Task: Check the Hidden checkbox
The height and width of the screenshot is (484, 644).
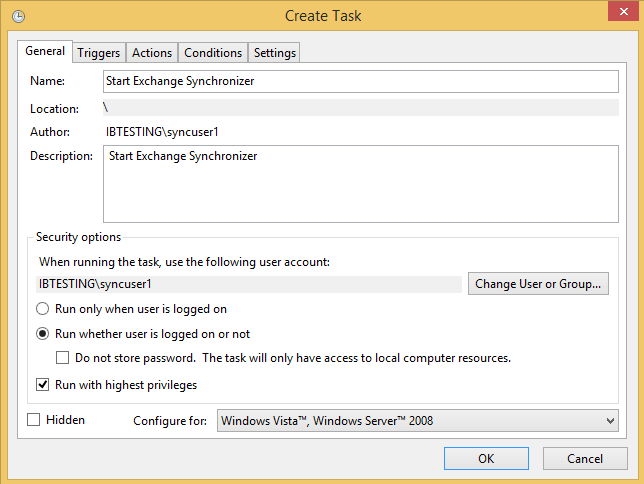Action: tap(33, 420)
